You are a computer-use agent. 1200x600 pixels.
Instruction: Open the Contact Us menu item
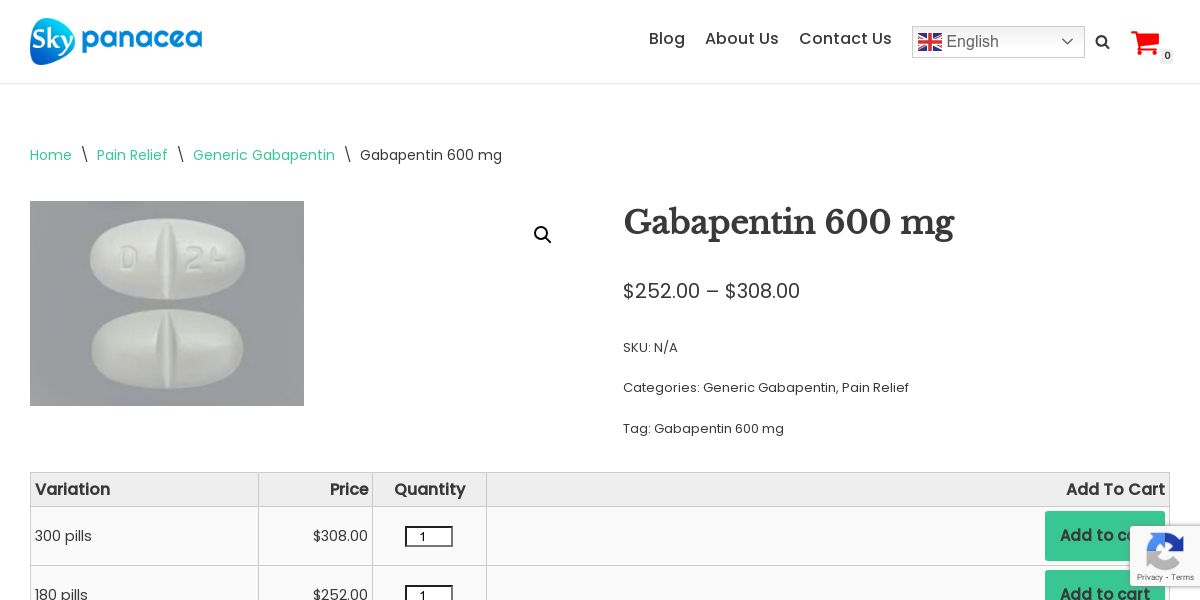pyautogui.click(x=845, y=39)
